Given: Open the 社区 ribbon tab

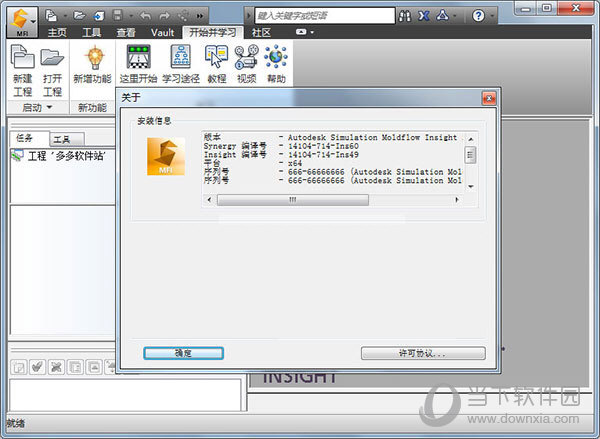Looking at the screenshot, I should [261, 33].
